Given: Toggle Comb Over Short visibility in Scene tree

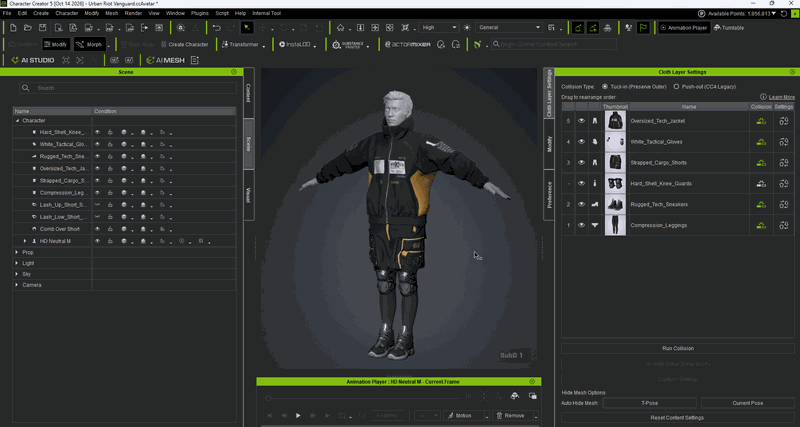Looking at the screenshot, I should [97, 229].
